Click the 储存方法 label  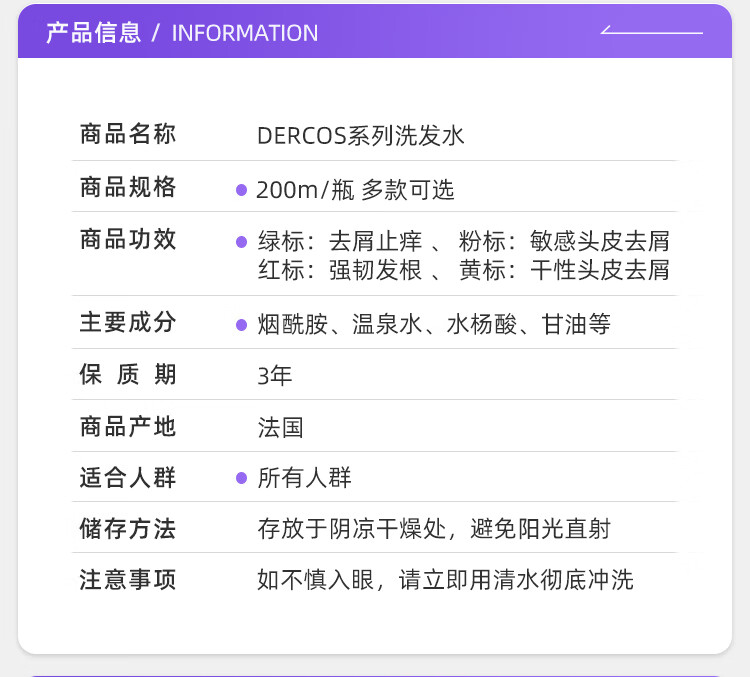(128, 529)
